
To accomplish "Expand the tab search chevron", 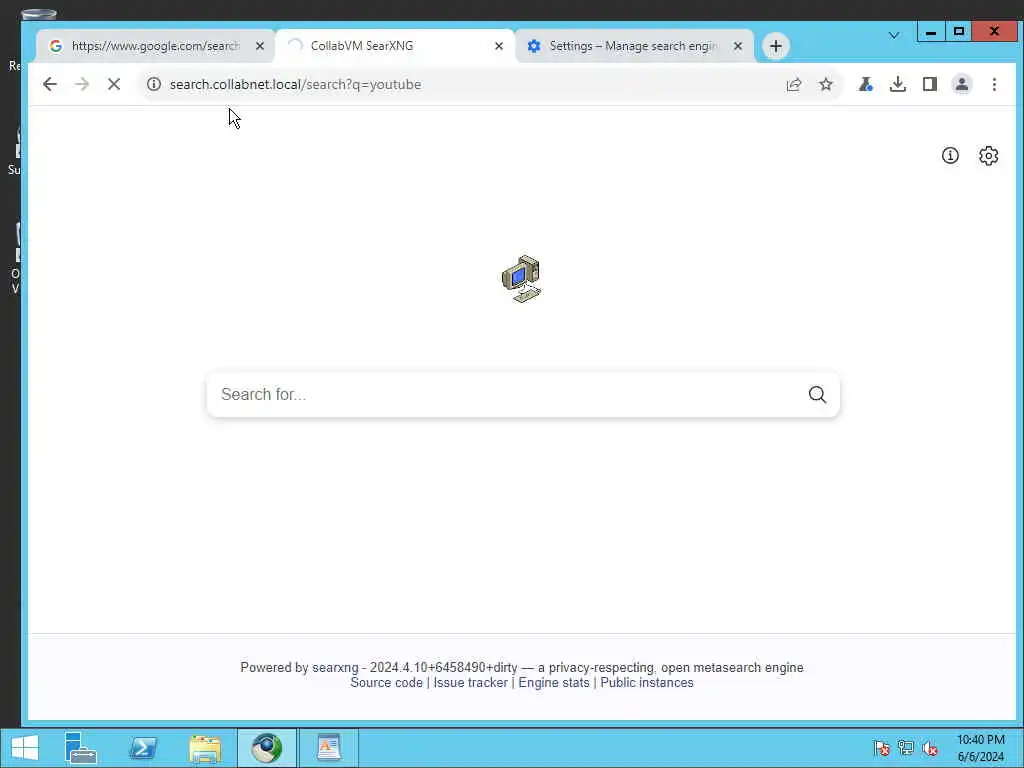I will pos(894,35).
